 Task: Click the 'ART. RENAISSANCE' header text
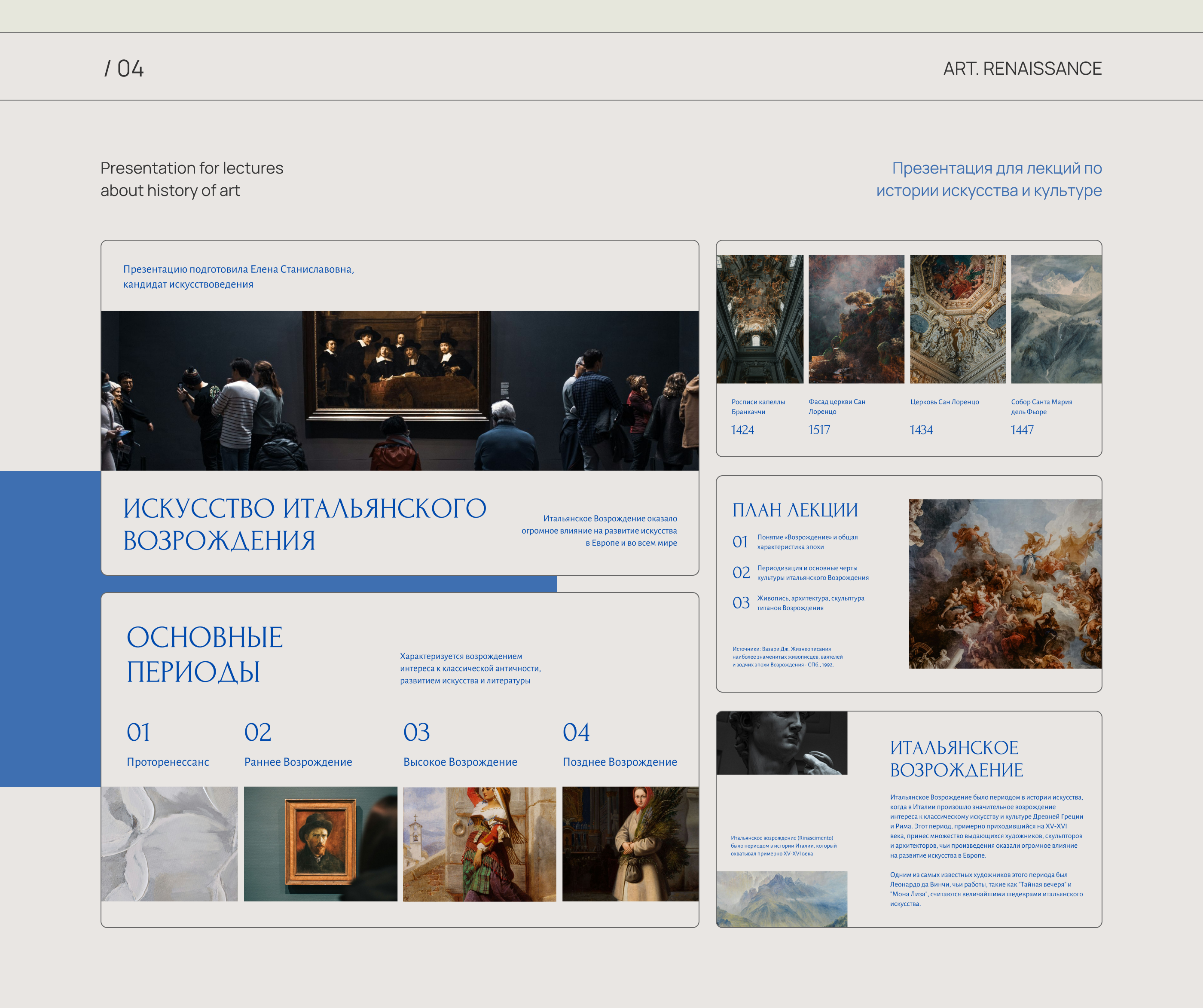coord(1022,69)
